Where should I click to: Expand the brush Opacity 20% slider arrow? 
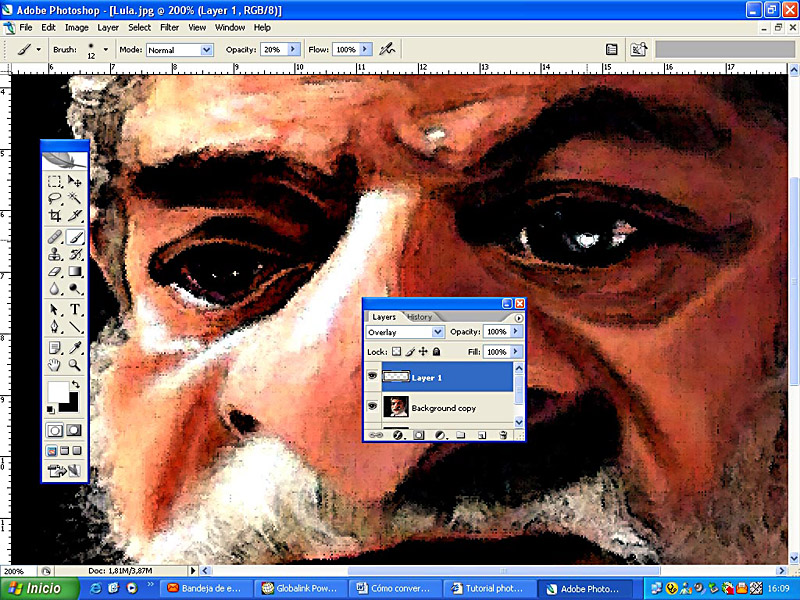[293, 48]
